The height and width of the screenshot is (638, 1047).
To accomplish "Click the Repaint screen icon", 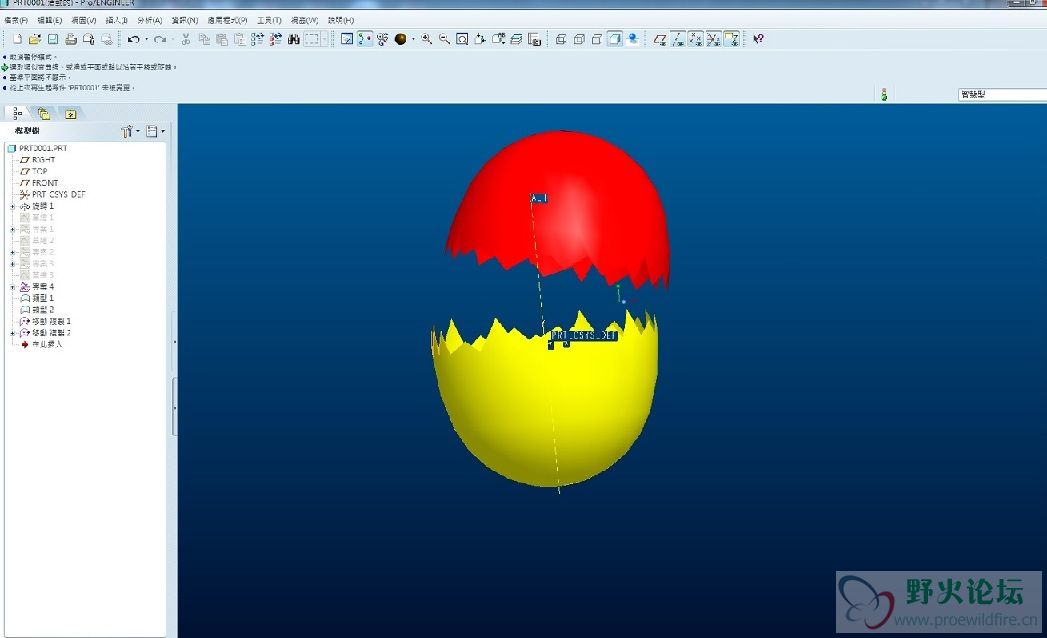I will pos(347,39).
